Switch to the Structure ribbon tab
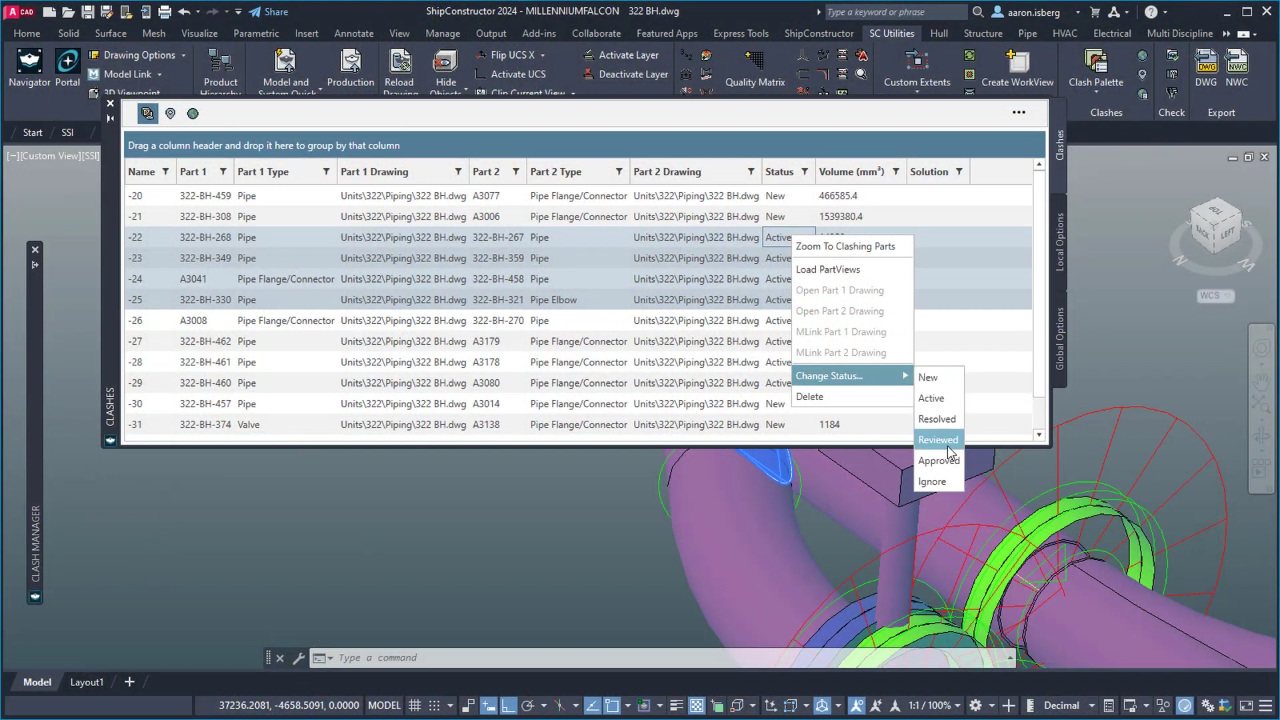The width and height of the screenshot is (1280, 720). point(982,33)
